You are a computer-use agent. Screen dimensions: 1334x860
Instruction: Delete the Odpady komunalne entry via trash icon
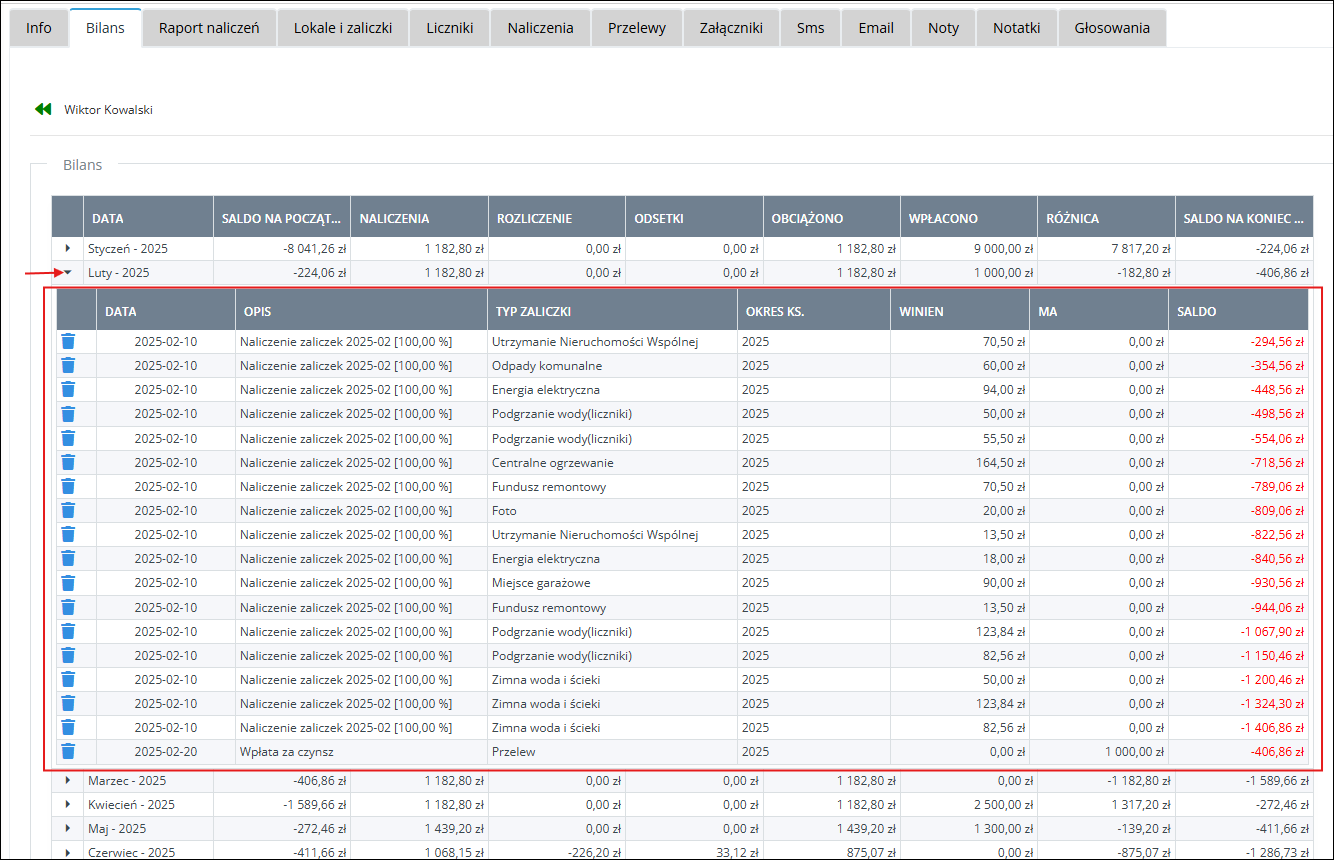pos(68,366)
